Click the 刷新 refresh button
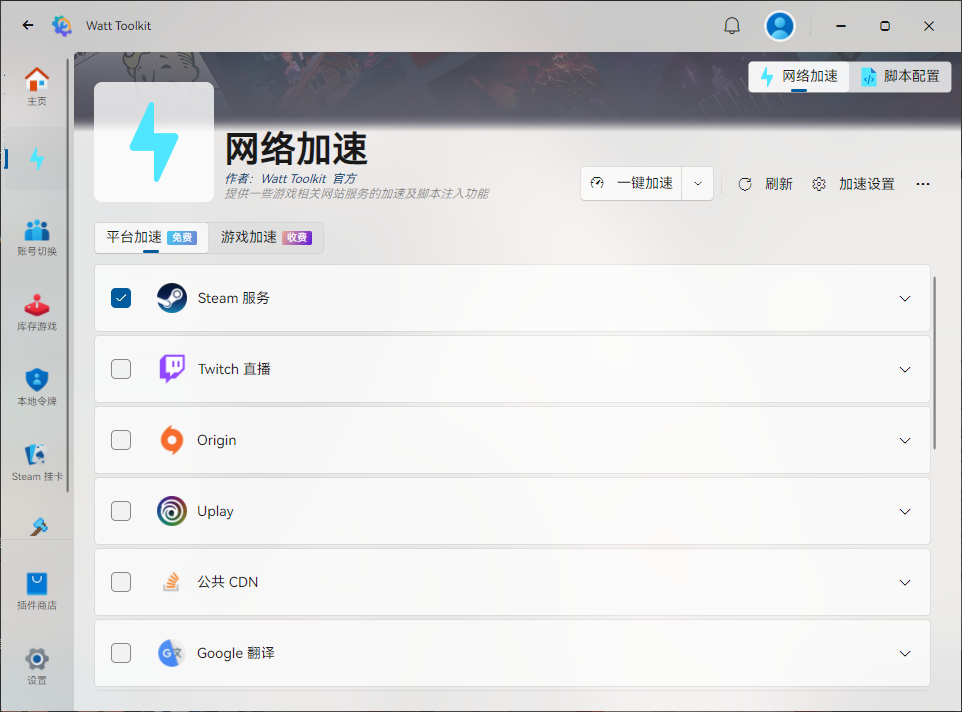This screenshot has height=712, width=962. tap(766, 184)
